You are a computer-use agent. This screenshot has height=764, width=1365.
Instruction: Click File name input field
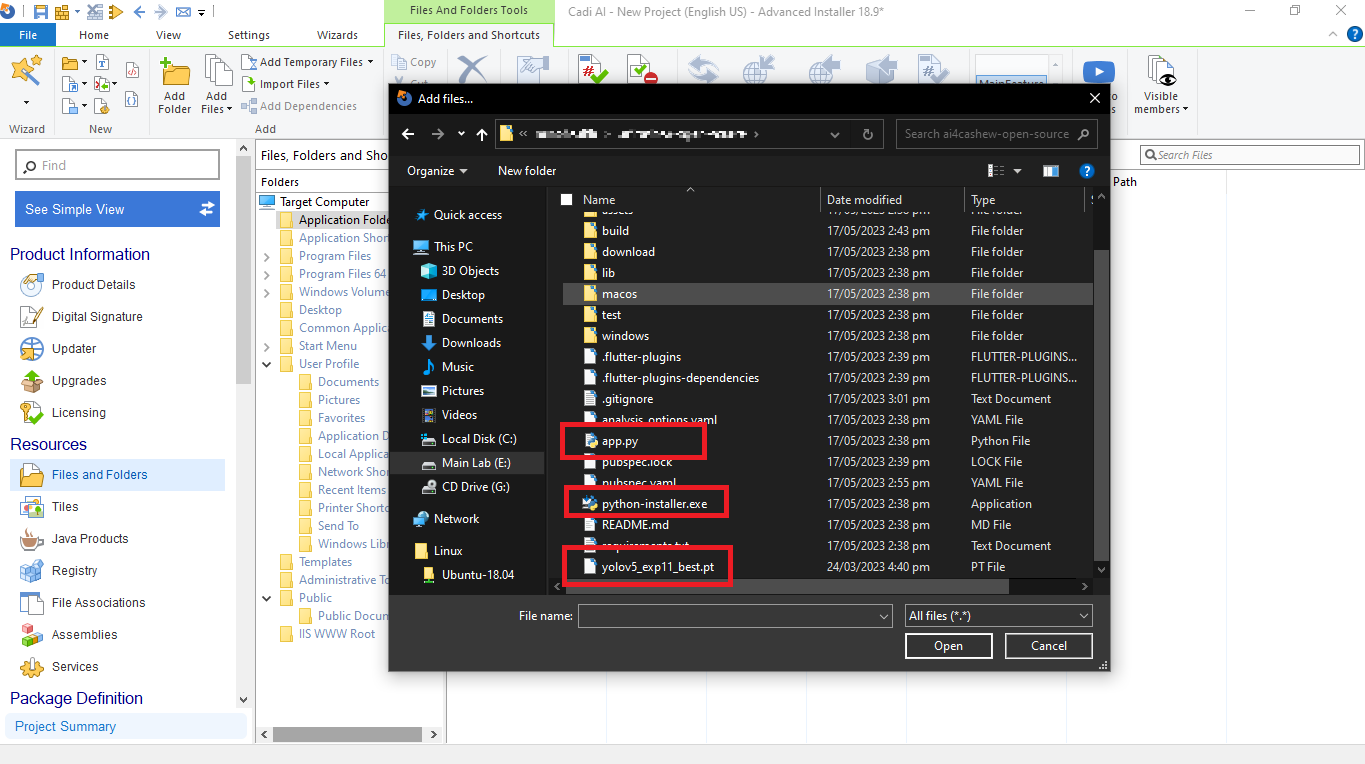coord(734,616)
